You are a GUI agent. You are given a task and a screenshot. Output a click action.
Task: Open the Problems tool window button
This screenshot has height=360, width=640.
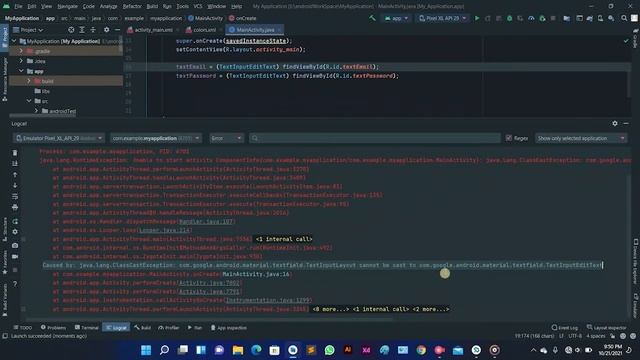[53, 327]
